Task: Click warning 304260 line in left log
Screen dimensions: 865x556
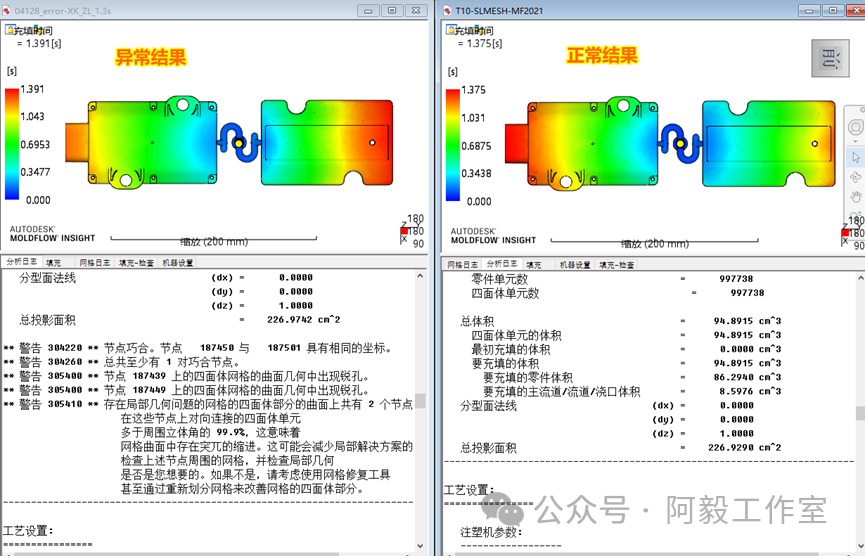Action: 122,362
